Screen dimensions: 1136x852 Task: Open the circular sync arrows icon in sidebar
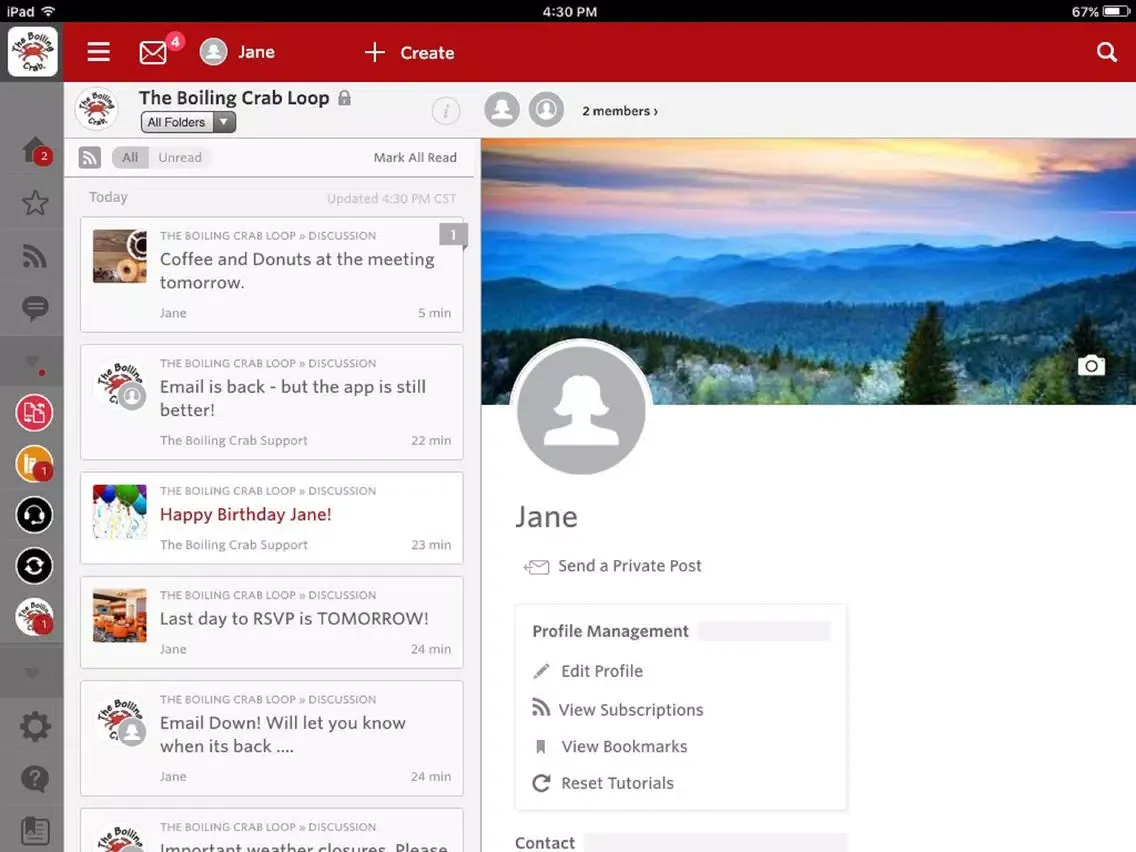click(34, 566)
